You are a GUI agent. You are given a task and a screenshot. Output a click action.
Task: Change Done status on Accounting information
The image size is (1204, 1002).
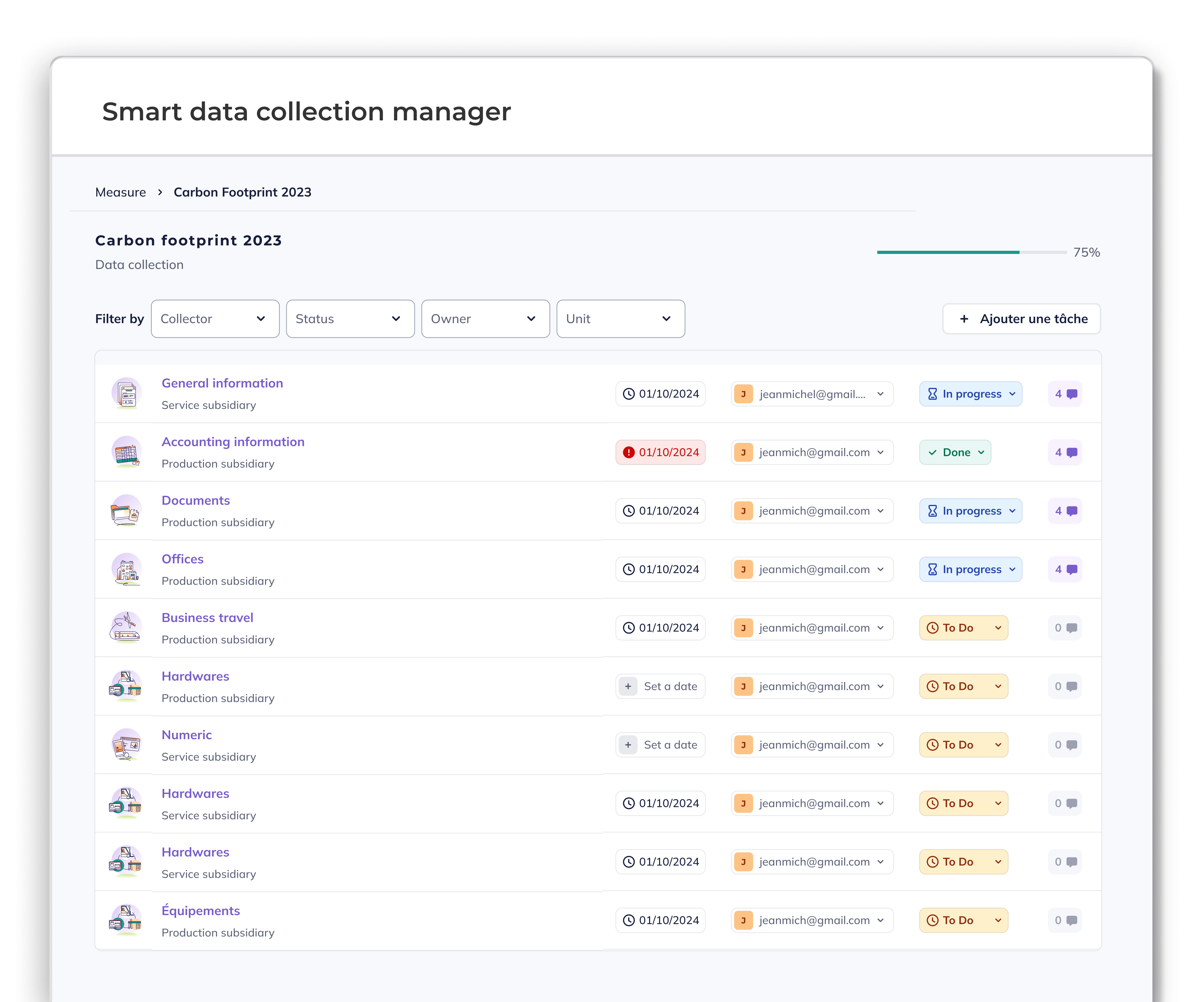click(955, 452)
